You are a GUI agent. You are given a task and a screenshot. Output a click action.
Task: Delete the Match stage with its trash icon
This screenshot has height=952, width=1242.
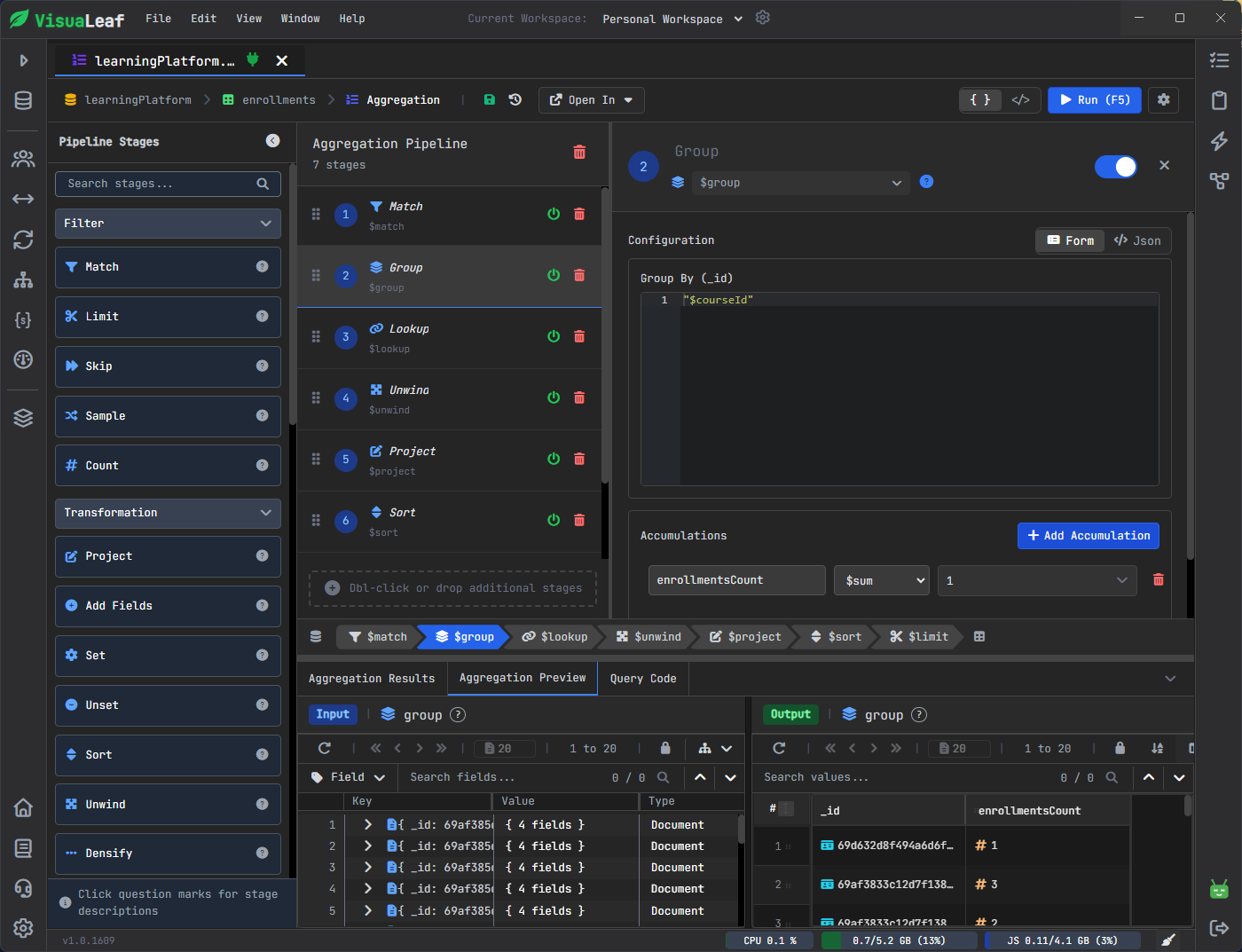[579, 214]
